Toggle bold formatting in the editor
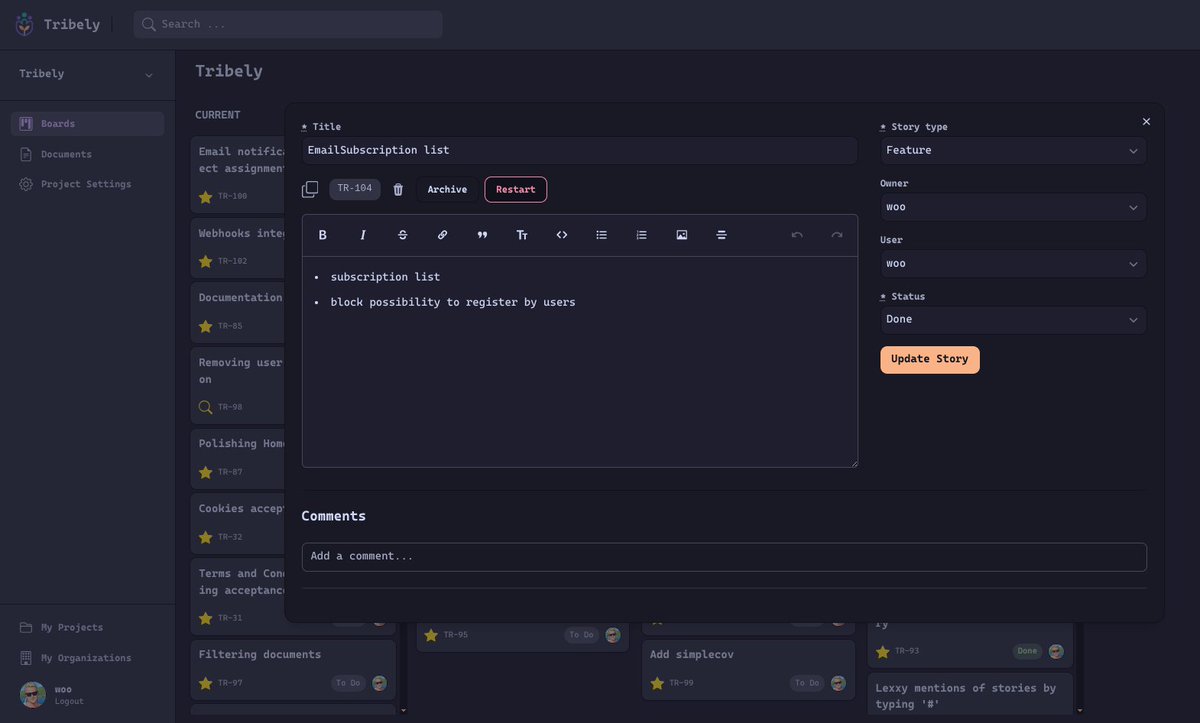 pos(322,235)
